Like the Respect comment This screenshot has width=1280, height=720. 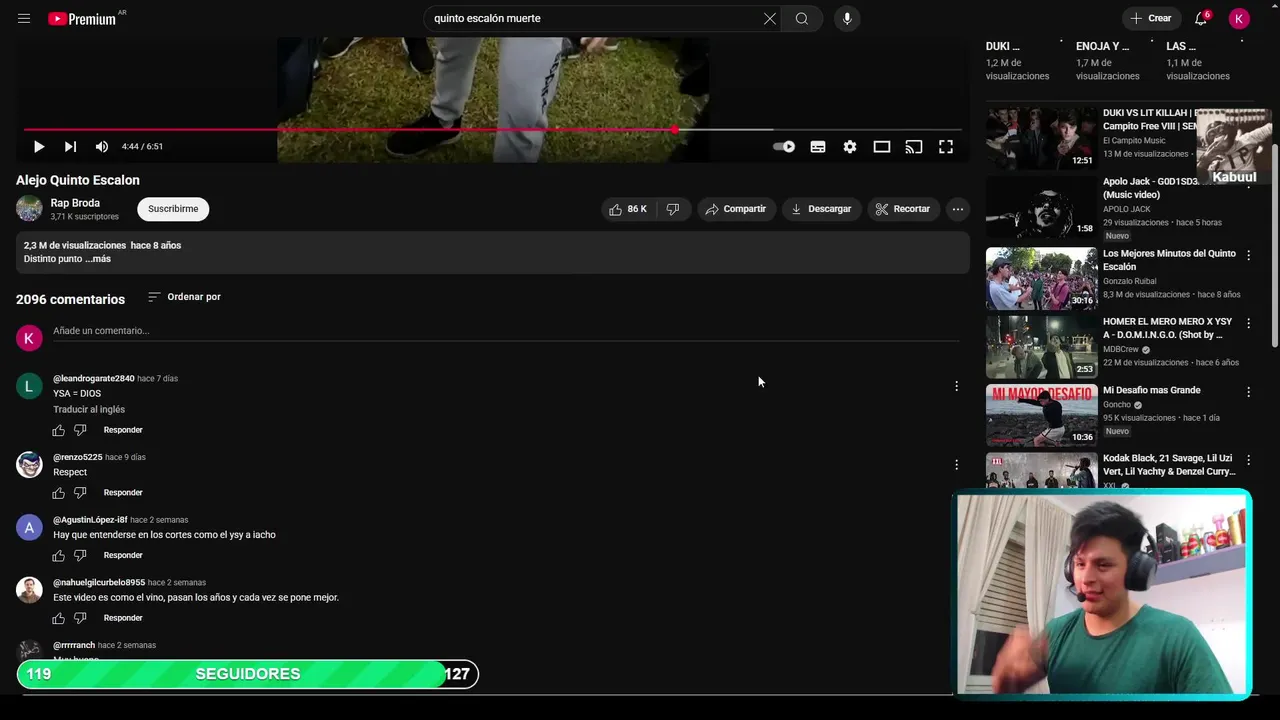click(x=58, y=493)
